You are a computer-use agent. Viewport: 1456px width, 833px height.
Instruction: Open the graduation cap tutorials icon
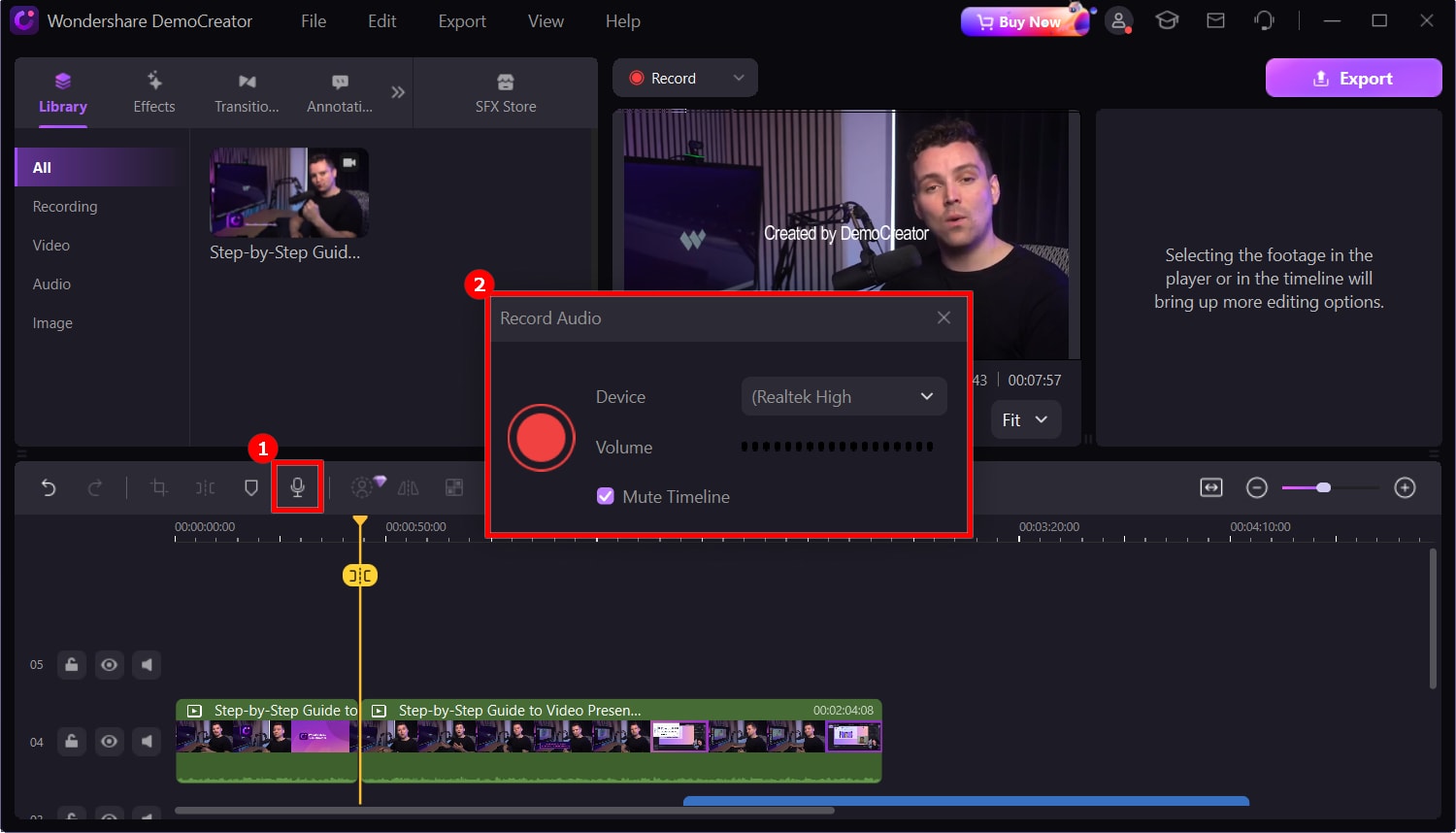pyautogui.click(x=1167, y=20)
